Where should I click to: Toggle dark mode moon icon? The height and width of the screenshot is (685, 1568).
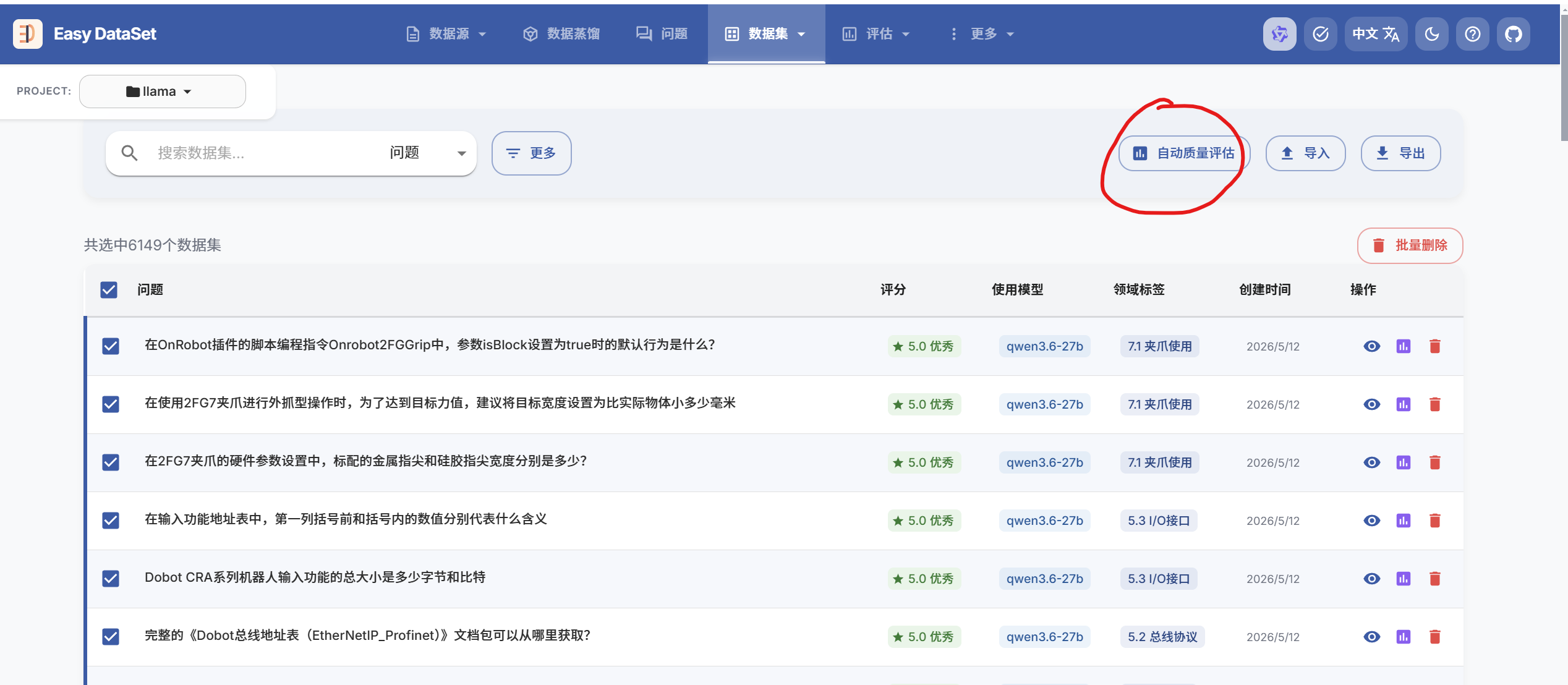coord(1431,33)
